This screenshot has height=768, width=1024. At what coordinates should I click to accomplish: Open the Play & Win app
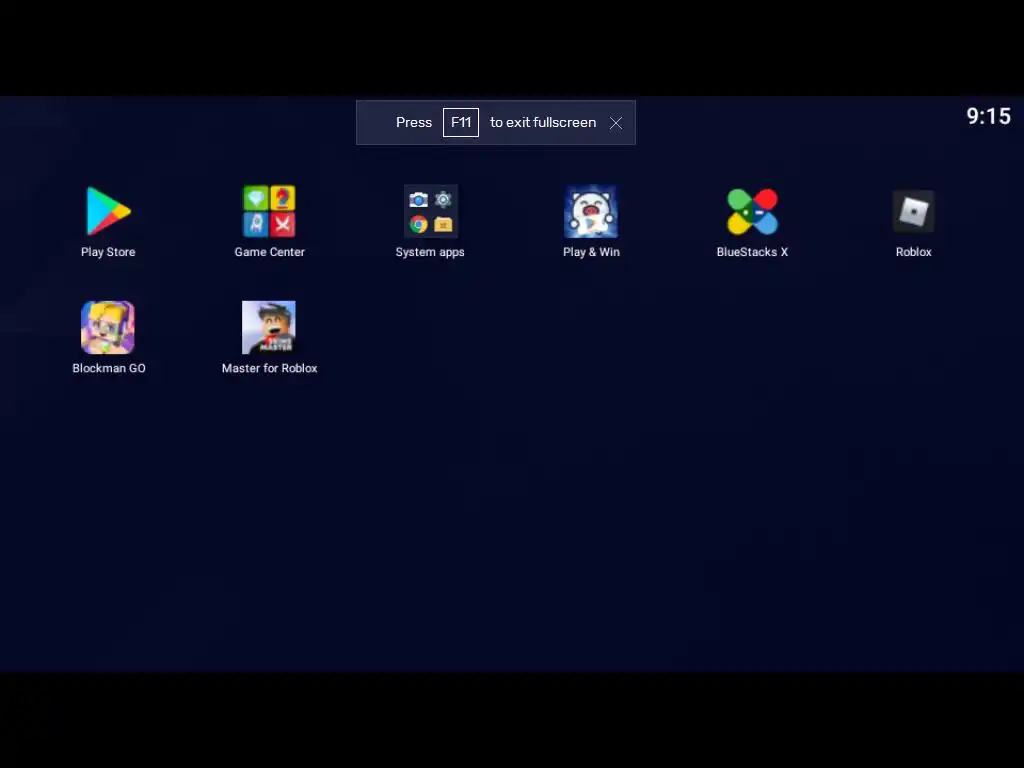coord(591,211)
